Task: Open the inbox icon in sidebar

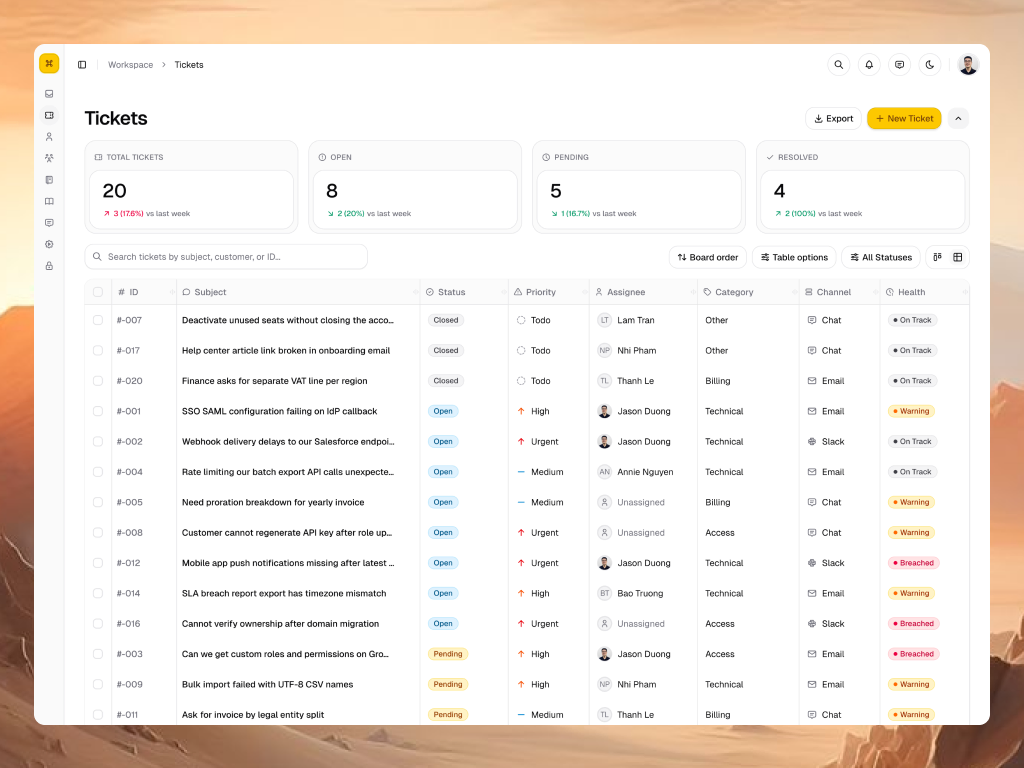Action: [x=49, y=94]
